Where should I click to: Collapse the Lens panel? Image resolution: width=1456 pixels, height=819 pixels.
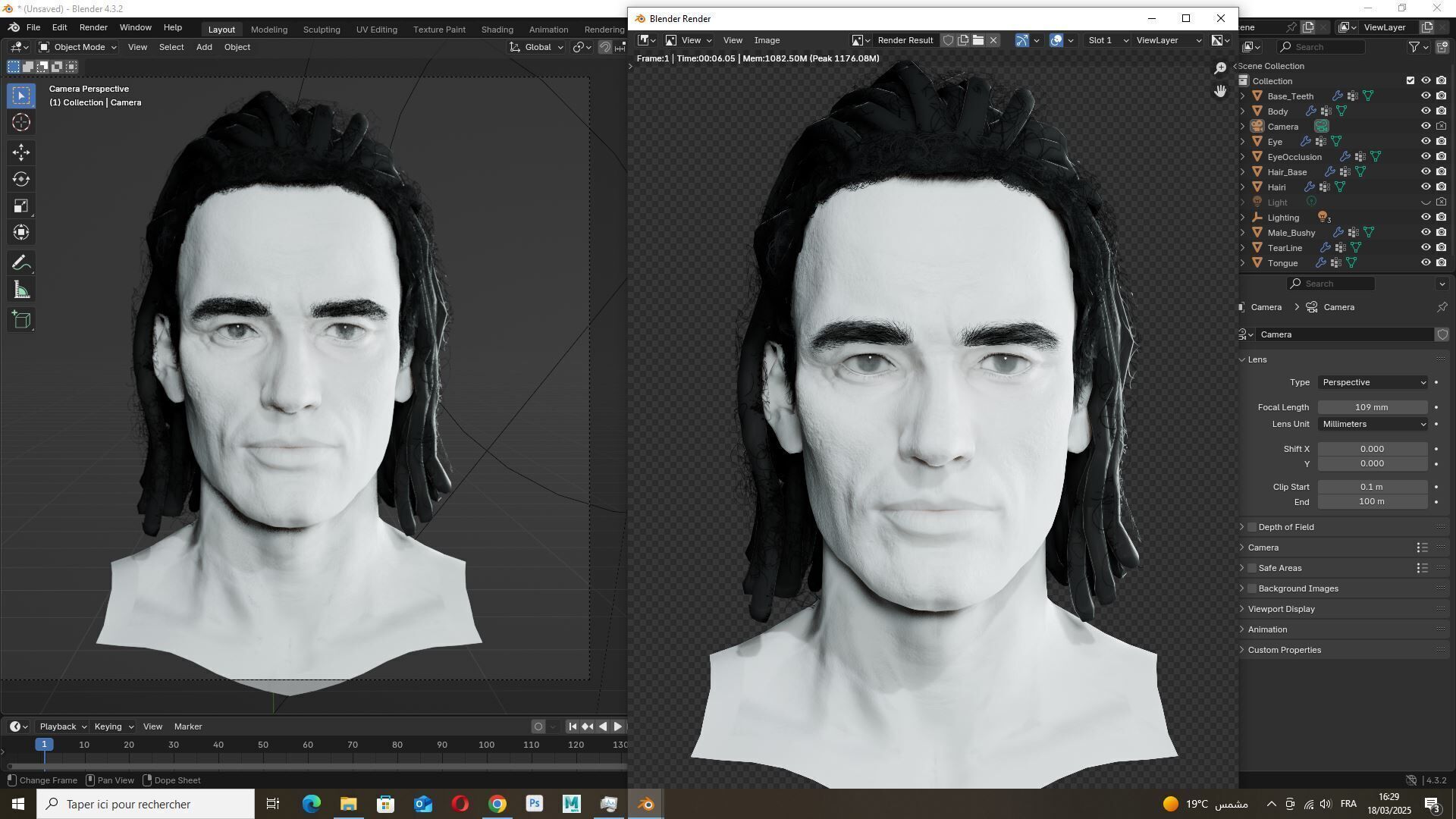tap(1257, 359)
